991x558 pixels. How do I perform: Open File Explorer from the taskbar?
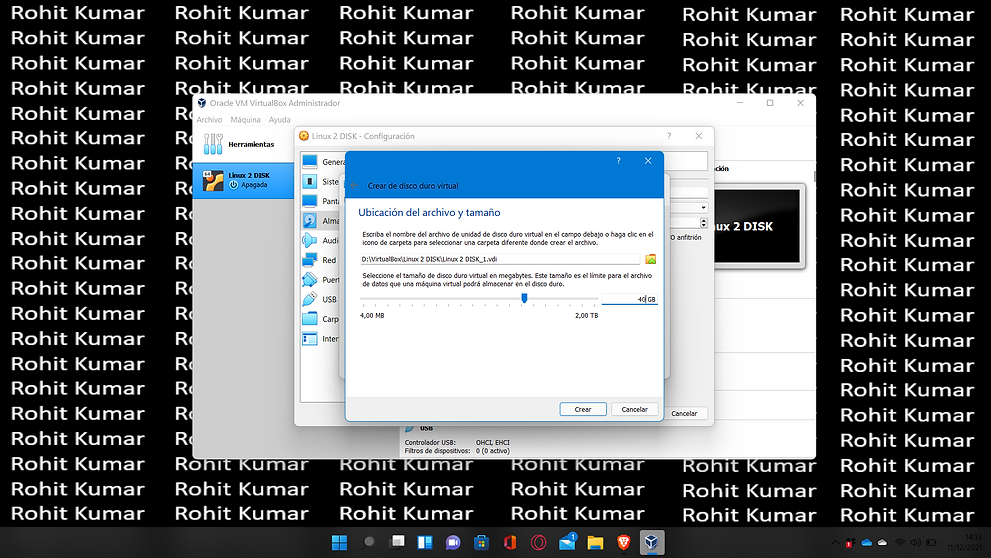(x=595, y=542)
